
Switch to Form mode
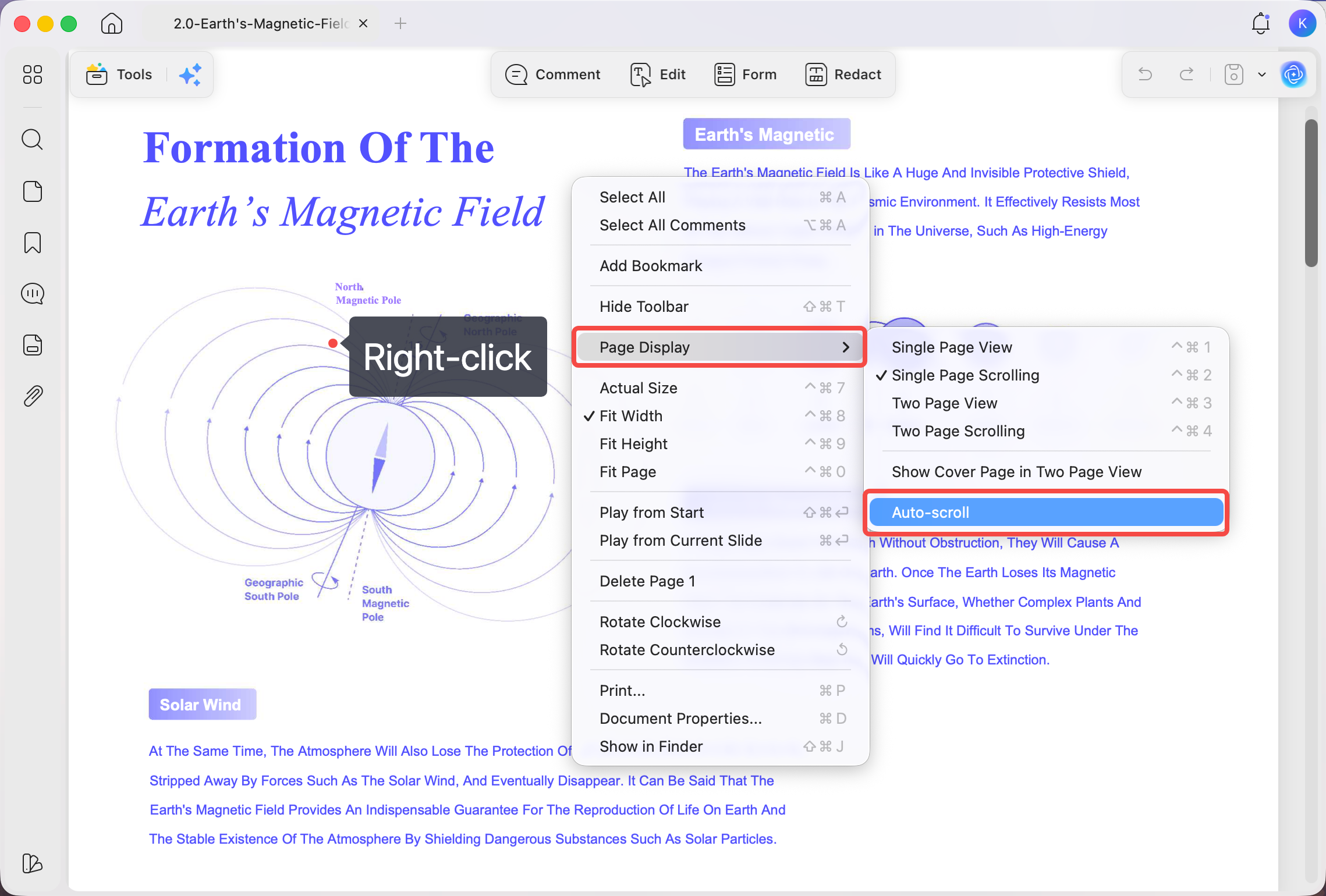[x=745, y=74]
